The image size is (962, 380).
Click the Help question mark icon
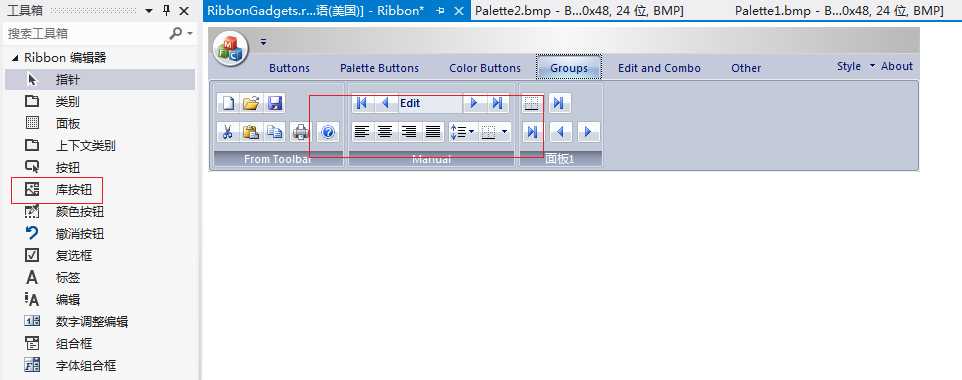[x=328, y=131]
